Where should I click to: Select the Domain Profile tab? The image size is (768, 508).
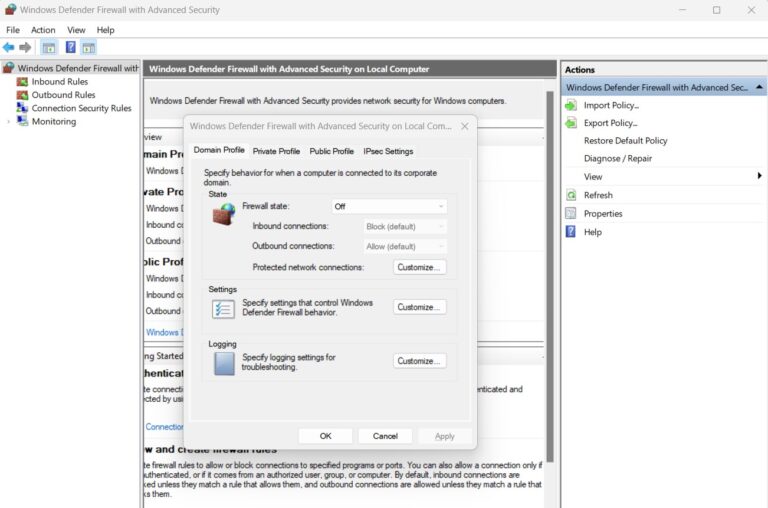pos(219,150)
